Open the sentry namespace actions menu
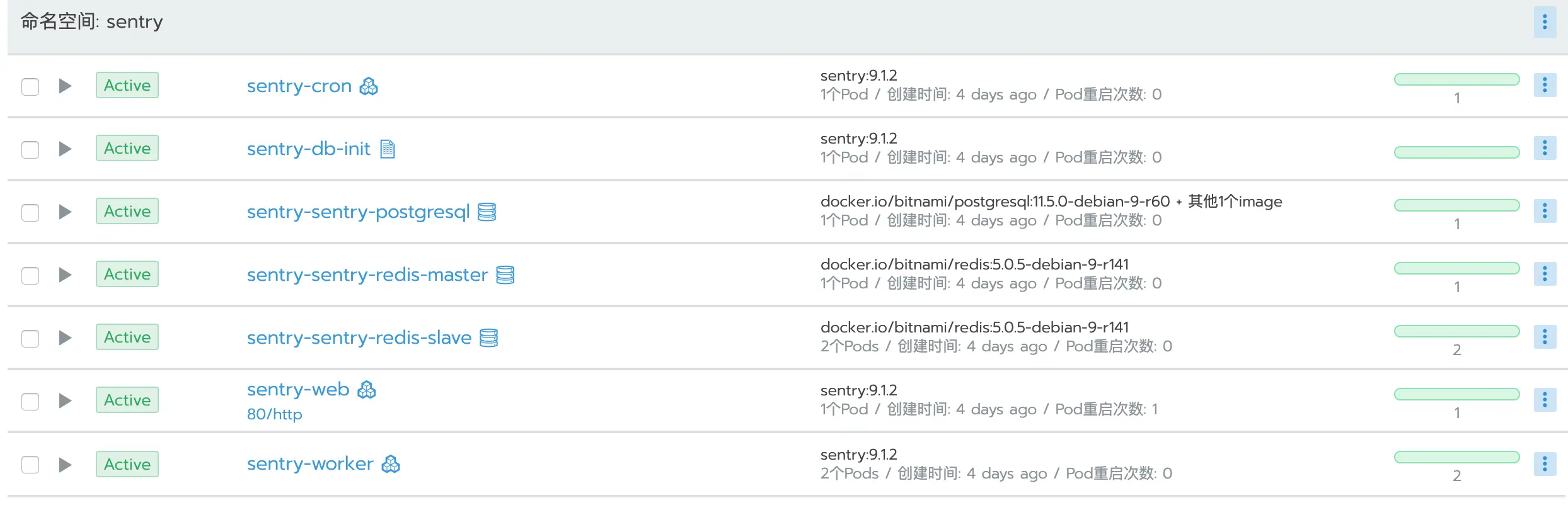1568x510 pixels. (1544, 22)
